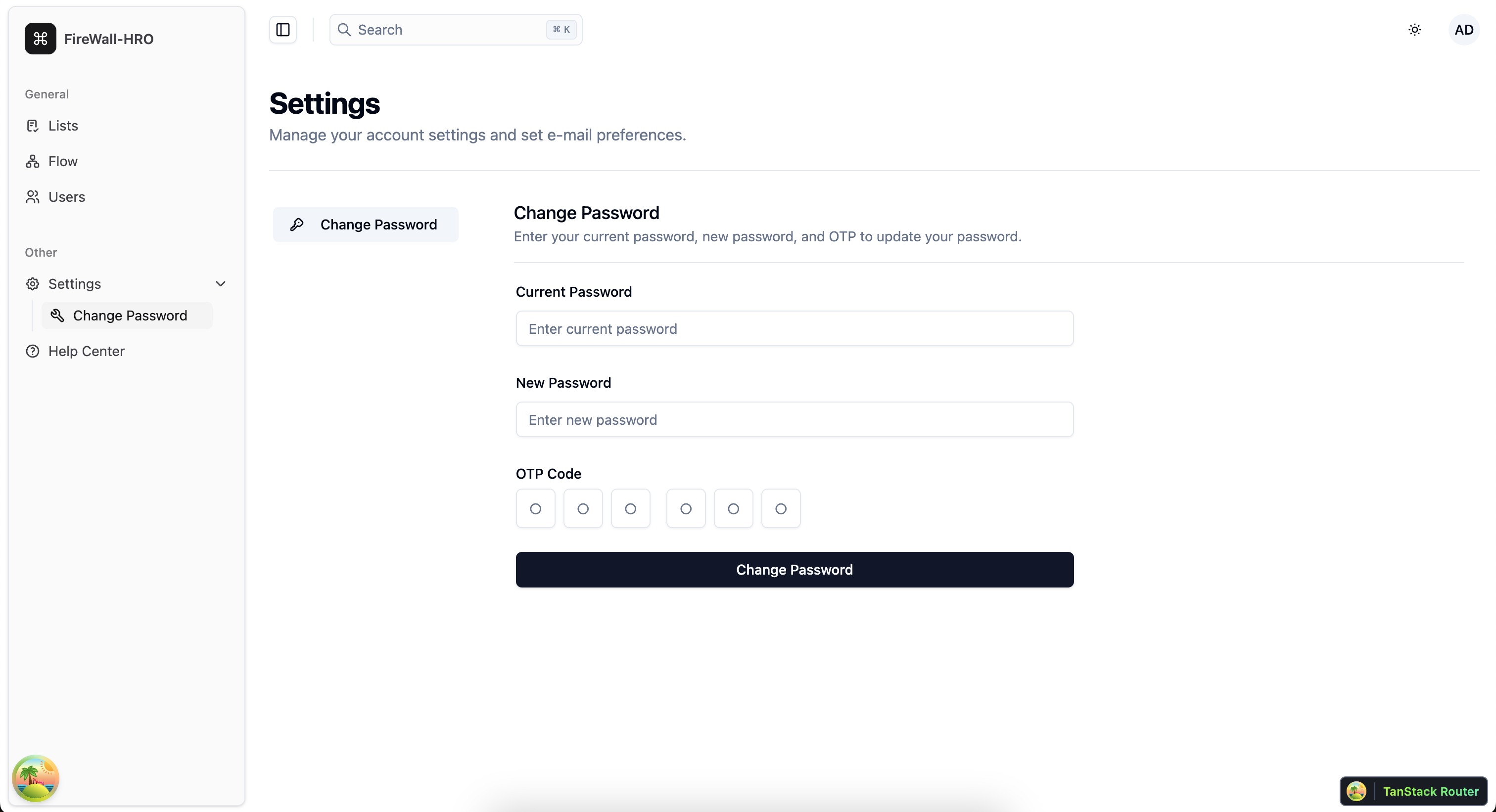
Task: Click the Search box in header
Action: click(456, 30)
